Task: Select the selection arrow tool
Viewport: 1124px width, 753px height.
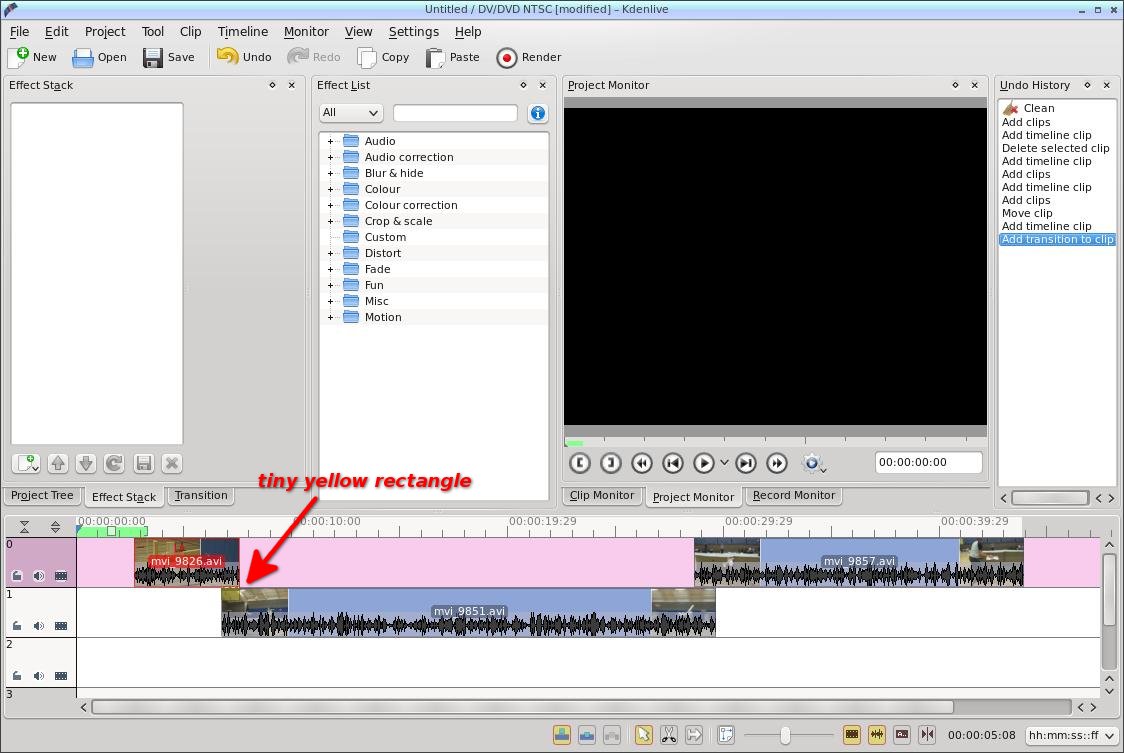Action: pyautogui.click(x=643, y=734)
